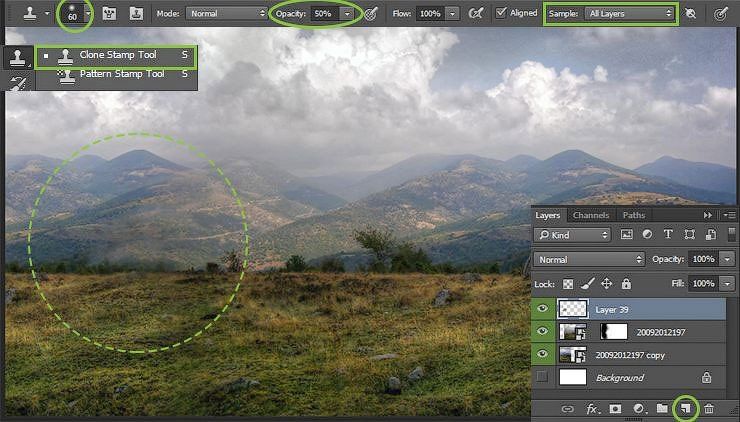Create a new group folder
The height and width of the screenshot is (422, 740).
[x=662, y=409]
